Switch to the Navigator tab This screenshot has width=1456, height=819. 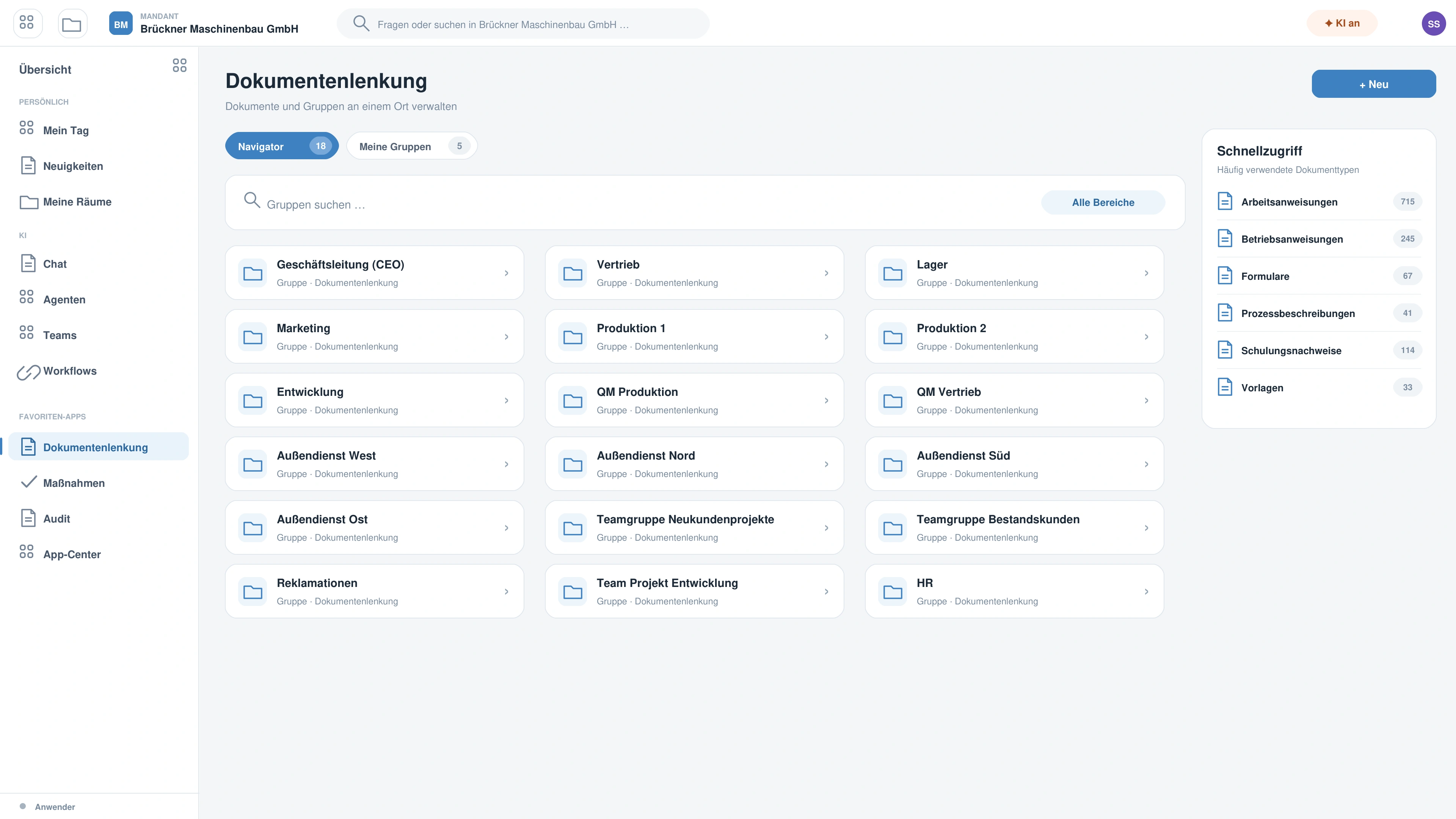[282, 146]
